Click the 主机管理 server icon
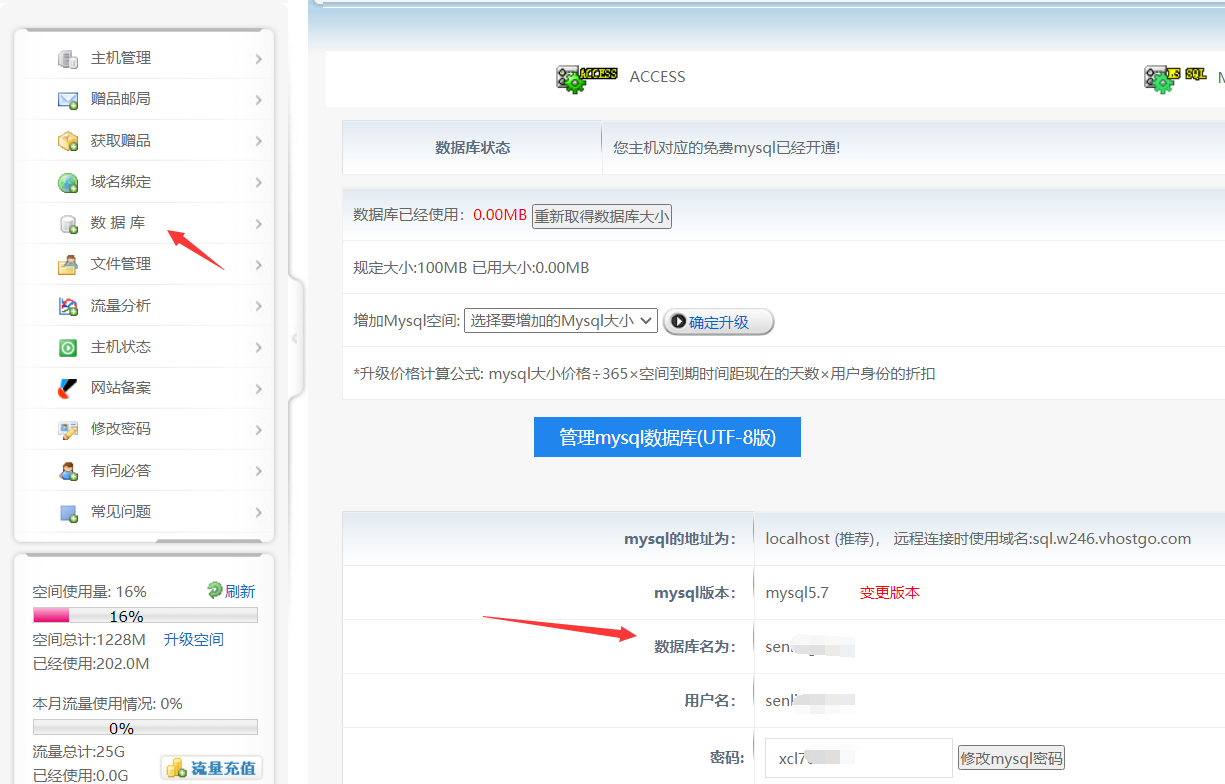 pyautogui.click(x=68, y=59)
